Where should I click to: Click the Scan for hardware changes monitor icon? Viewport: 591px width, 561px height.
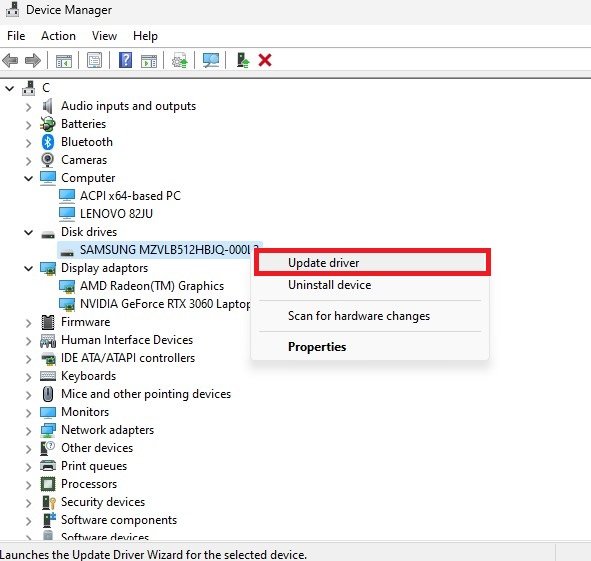(211, 60)
